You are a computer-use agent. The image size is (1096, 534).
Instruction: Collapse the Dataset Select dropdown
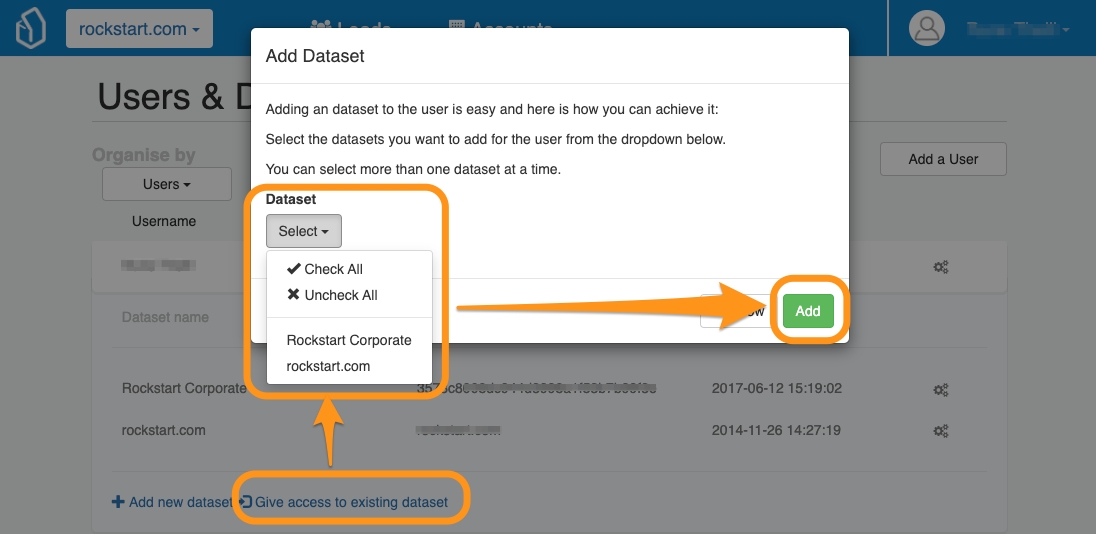coord(303,231)
